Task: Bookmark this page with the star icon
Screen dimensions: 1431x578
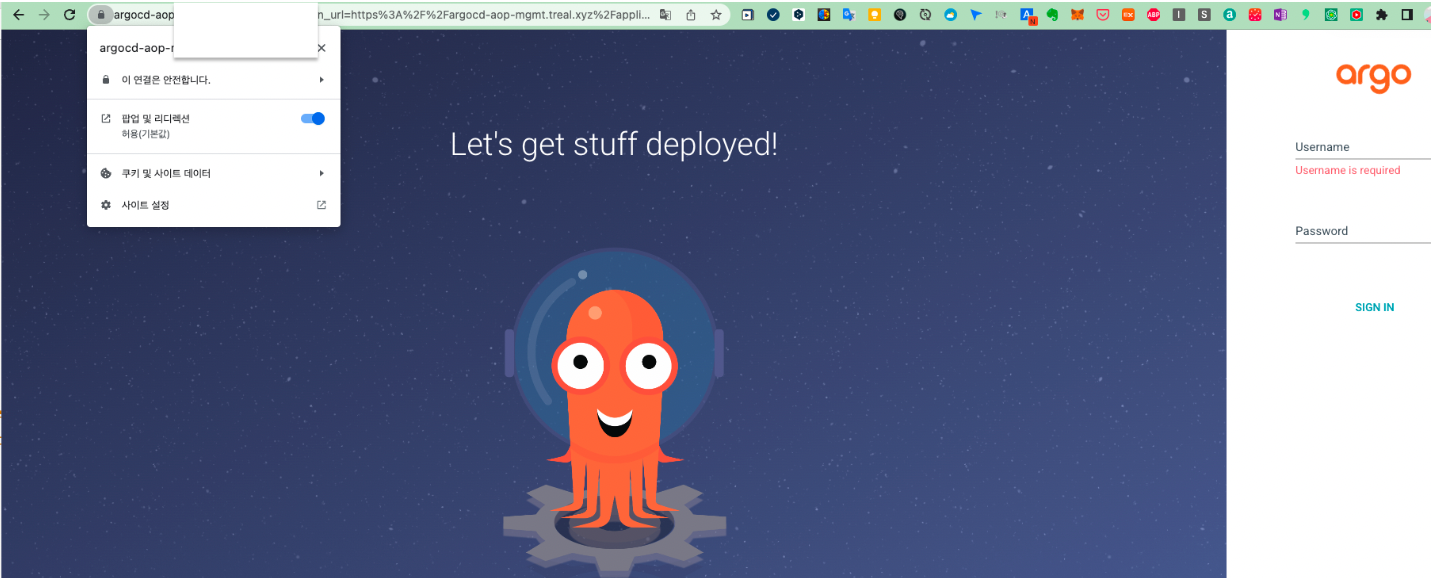Action: [716, 15]
